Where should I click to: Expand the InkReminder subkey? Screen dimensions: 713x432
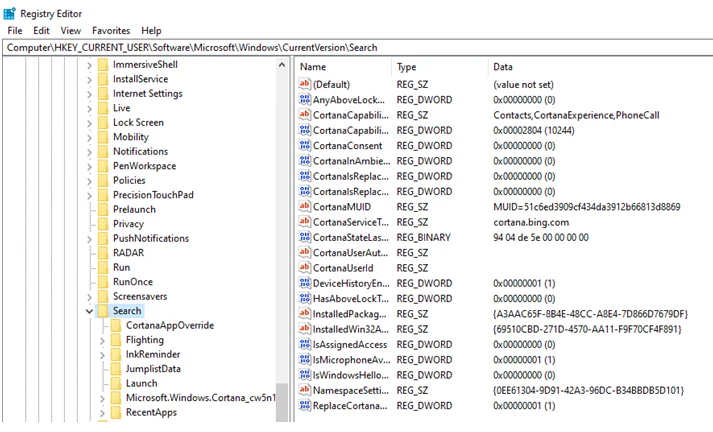point(102,355)
